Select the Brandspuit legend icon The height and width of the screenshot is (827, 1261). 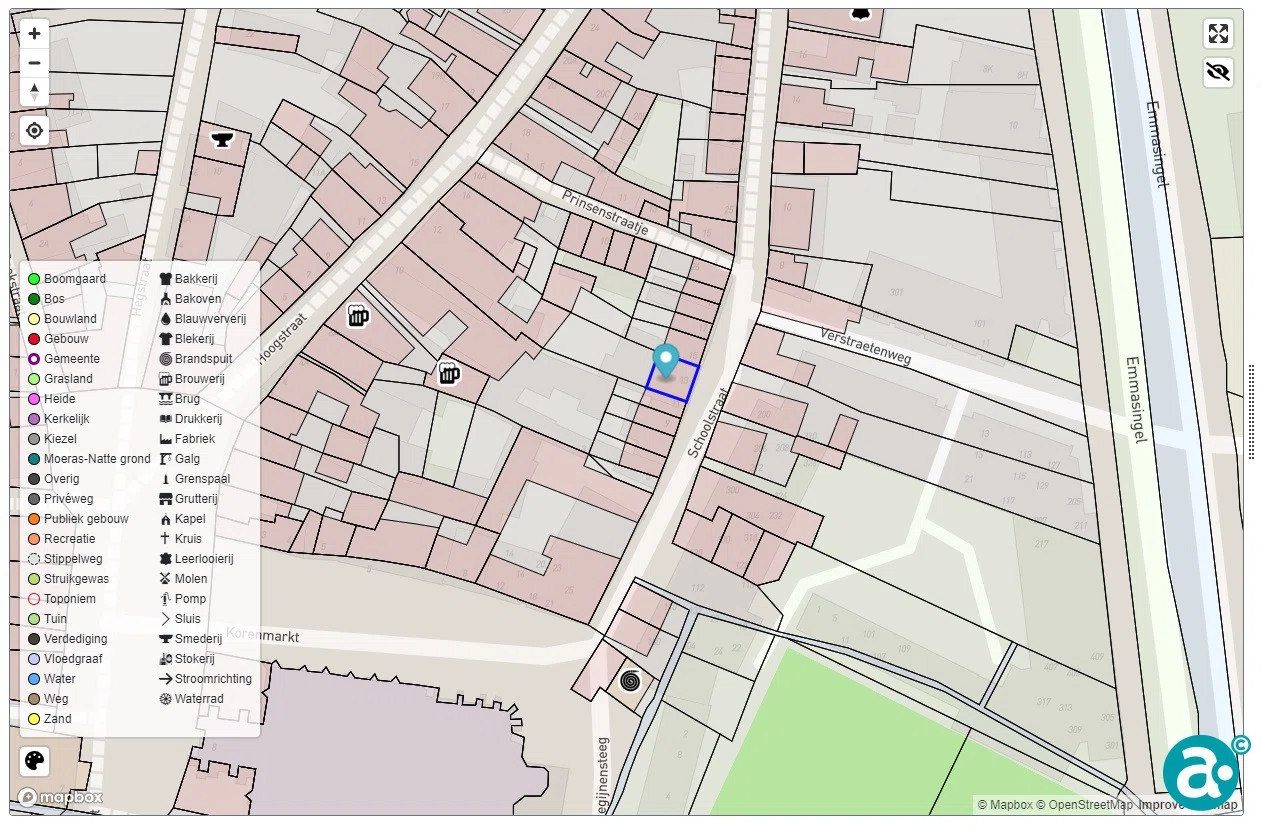click(x=166, y=359)
